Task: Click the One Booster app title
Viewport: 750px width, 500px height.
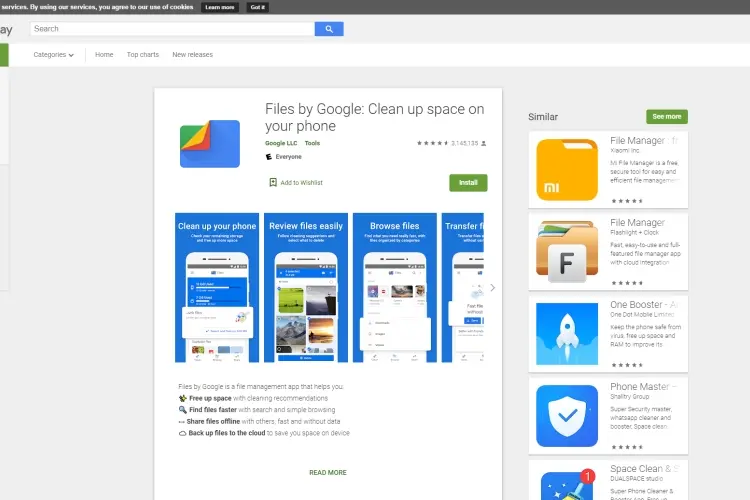Action: (x=644, y=304)
